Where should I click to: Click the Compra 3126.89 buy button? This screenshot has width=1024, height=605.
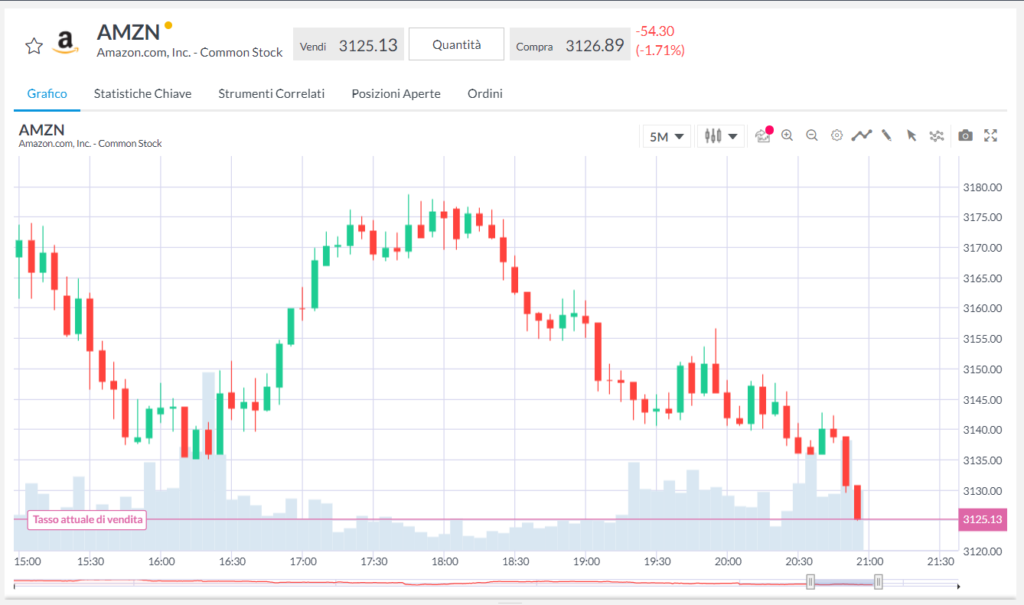tap(569, 44)
